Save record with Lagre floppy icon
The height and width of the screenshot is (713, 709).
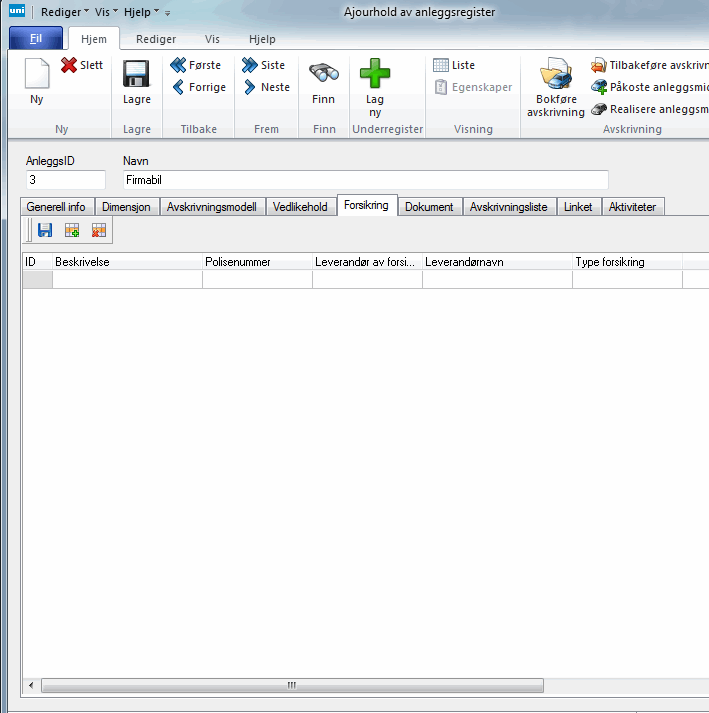tap(136, 78)
